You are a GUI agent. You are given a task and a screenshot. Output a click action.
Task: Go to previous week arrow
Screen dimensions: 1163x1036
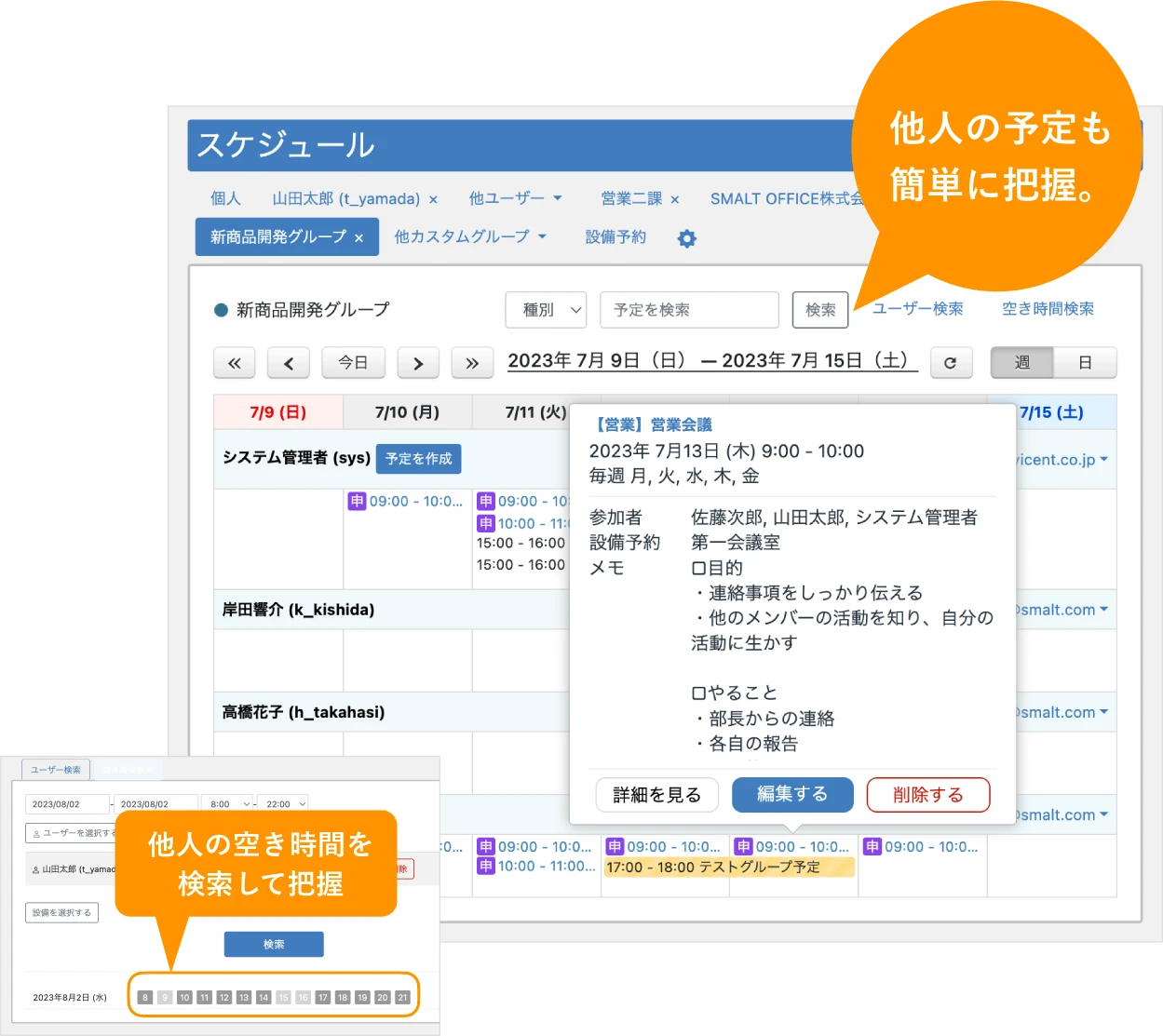289,363
